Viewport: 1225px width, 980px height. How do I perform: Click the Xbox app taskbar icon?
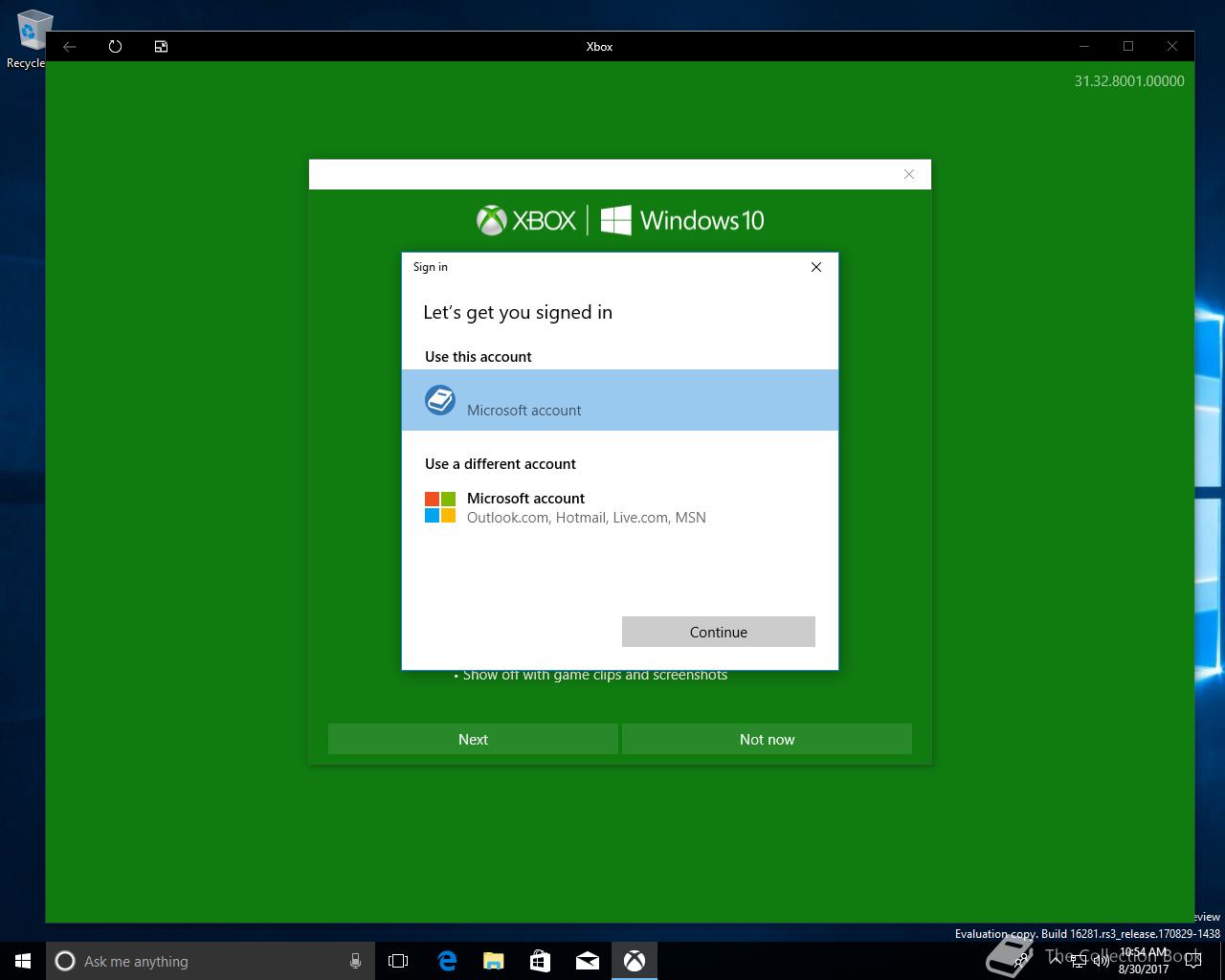tap(634, 961)
